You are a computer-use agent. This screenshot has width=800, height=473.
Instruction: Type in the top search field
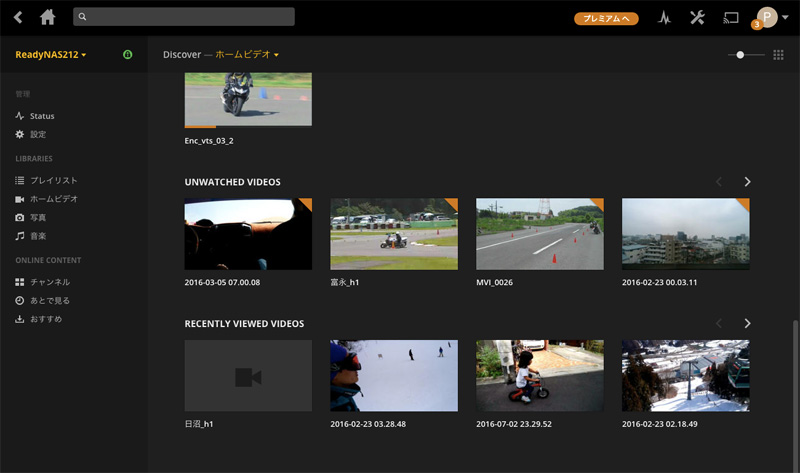[x=188, y=17]
